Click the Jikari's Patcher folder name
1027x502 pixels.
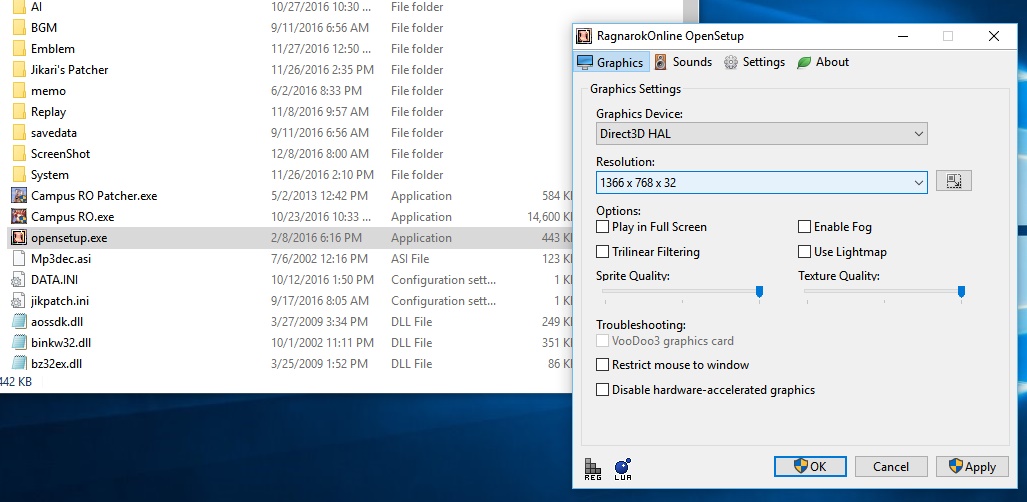[x=69, y=70]
